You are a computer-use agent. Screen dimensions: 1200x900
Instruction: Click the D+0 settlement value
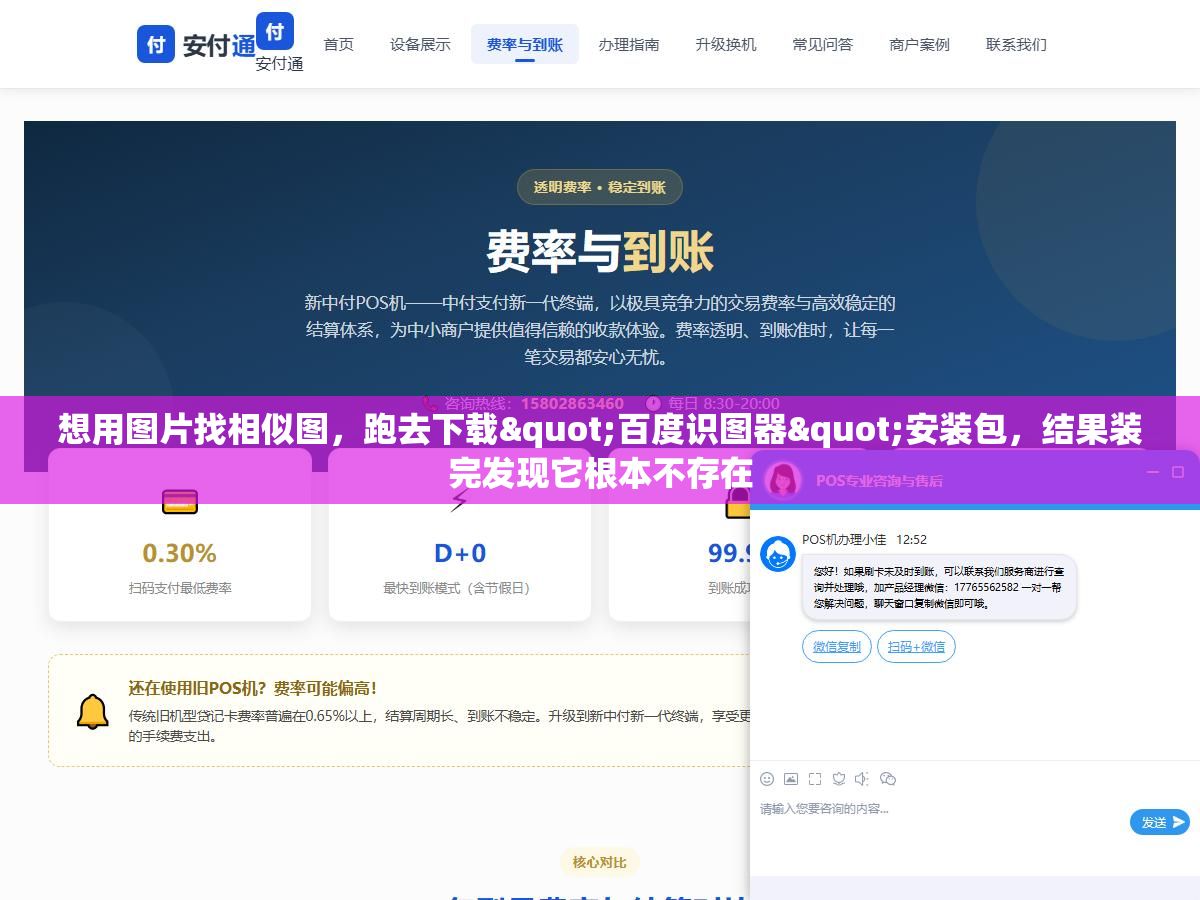(x=459, y=553)
